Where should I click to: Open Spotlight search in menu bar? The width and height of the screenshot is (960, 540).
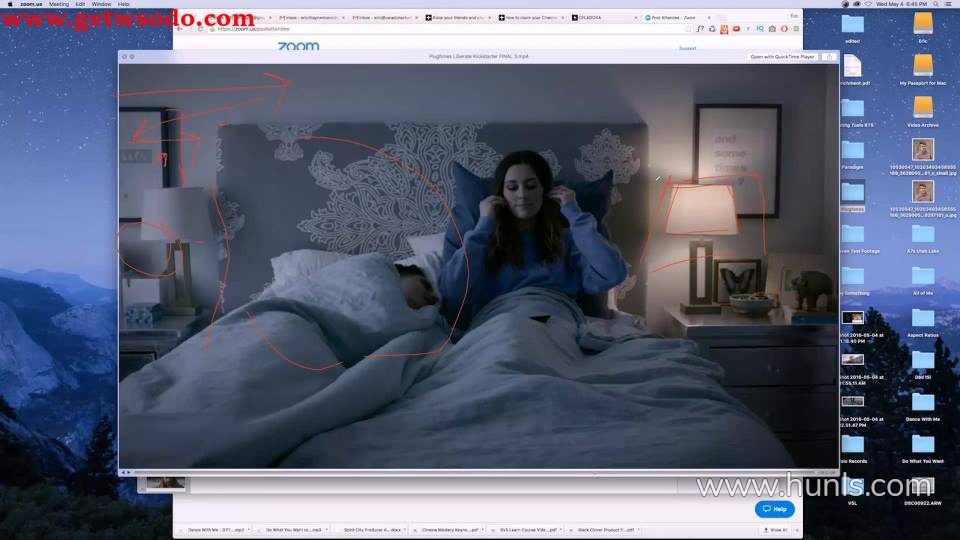[936, 4]
